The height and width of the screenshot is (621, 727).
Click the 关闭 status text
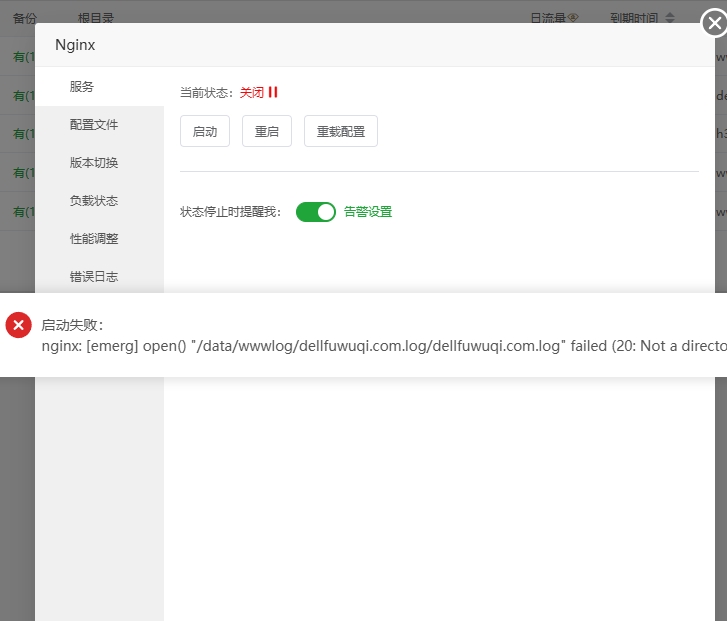[x=252, y=93]
